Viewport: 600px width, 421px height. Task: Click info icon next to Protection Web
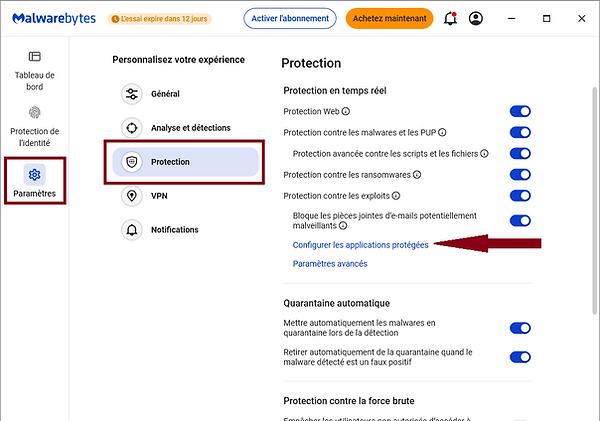pos(346,111)
